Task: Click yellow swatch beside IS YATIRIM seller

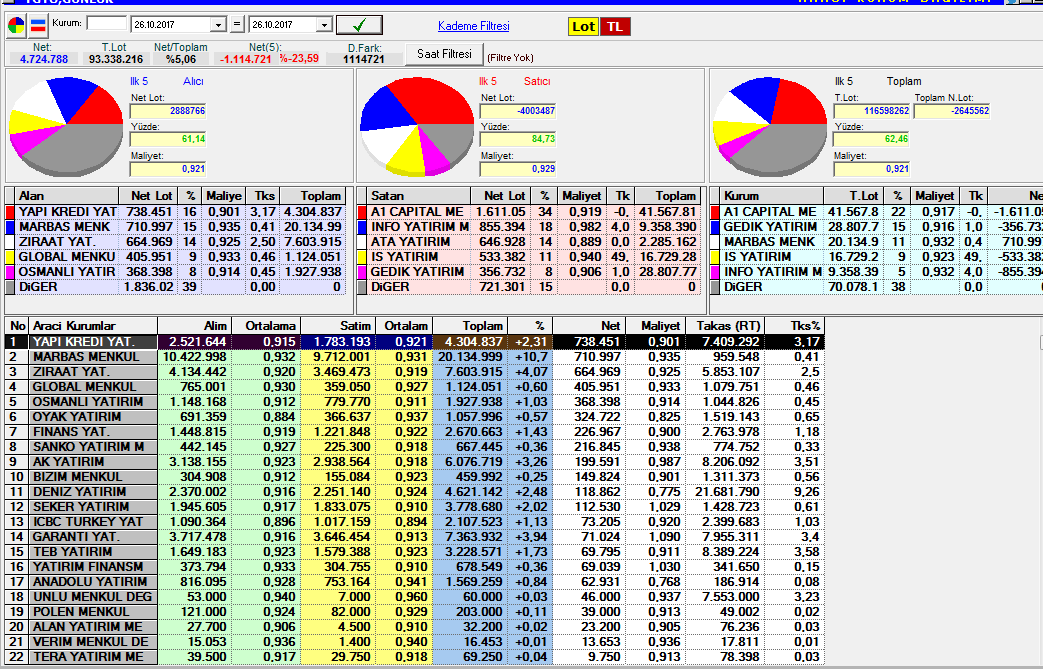Action: click(x=363, y=257)
